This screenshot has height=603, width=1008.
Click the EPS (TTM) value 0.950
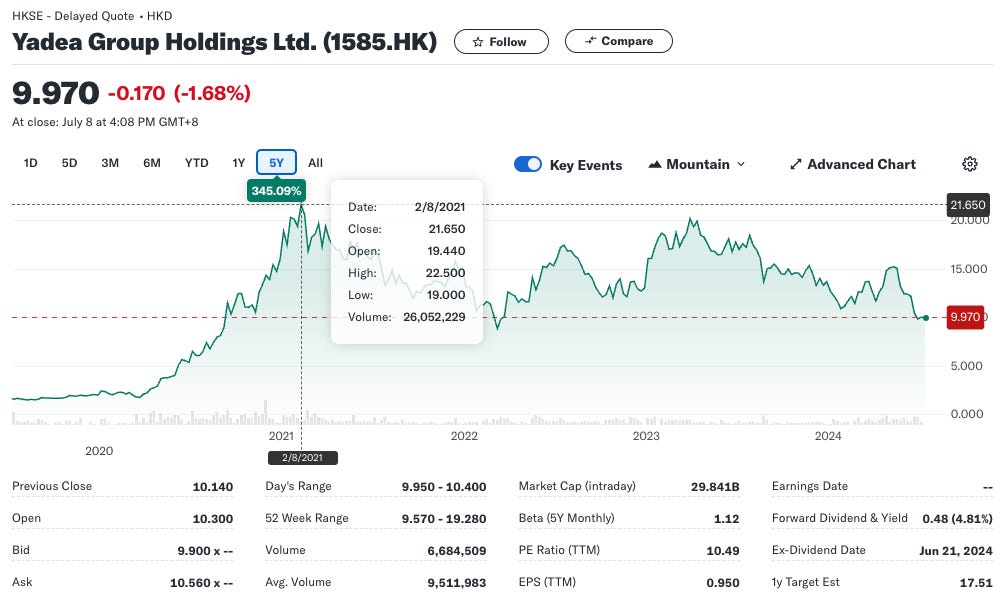(x=723, y=583)
